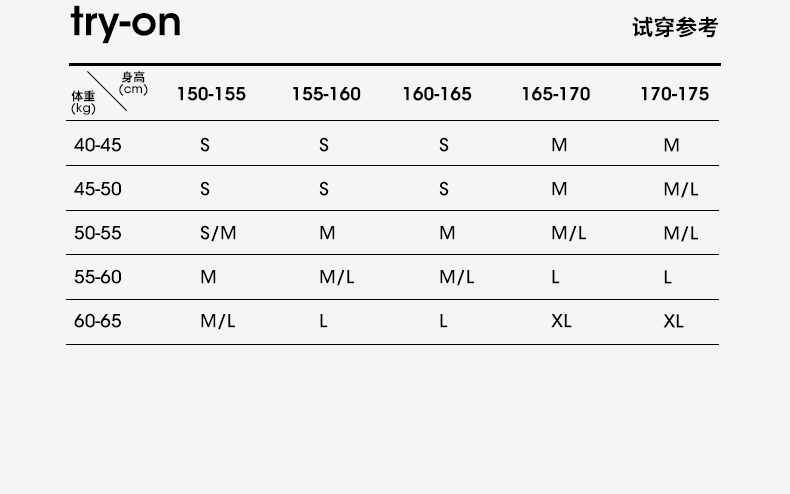Click the S/M size cell
The image size is (790, 494).
(x=218, y=233)
